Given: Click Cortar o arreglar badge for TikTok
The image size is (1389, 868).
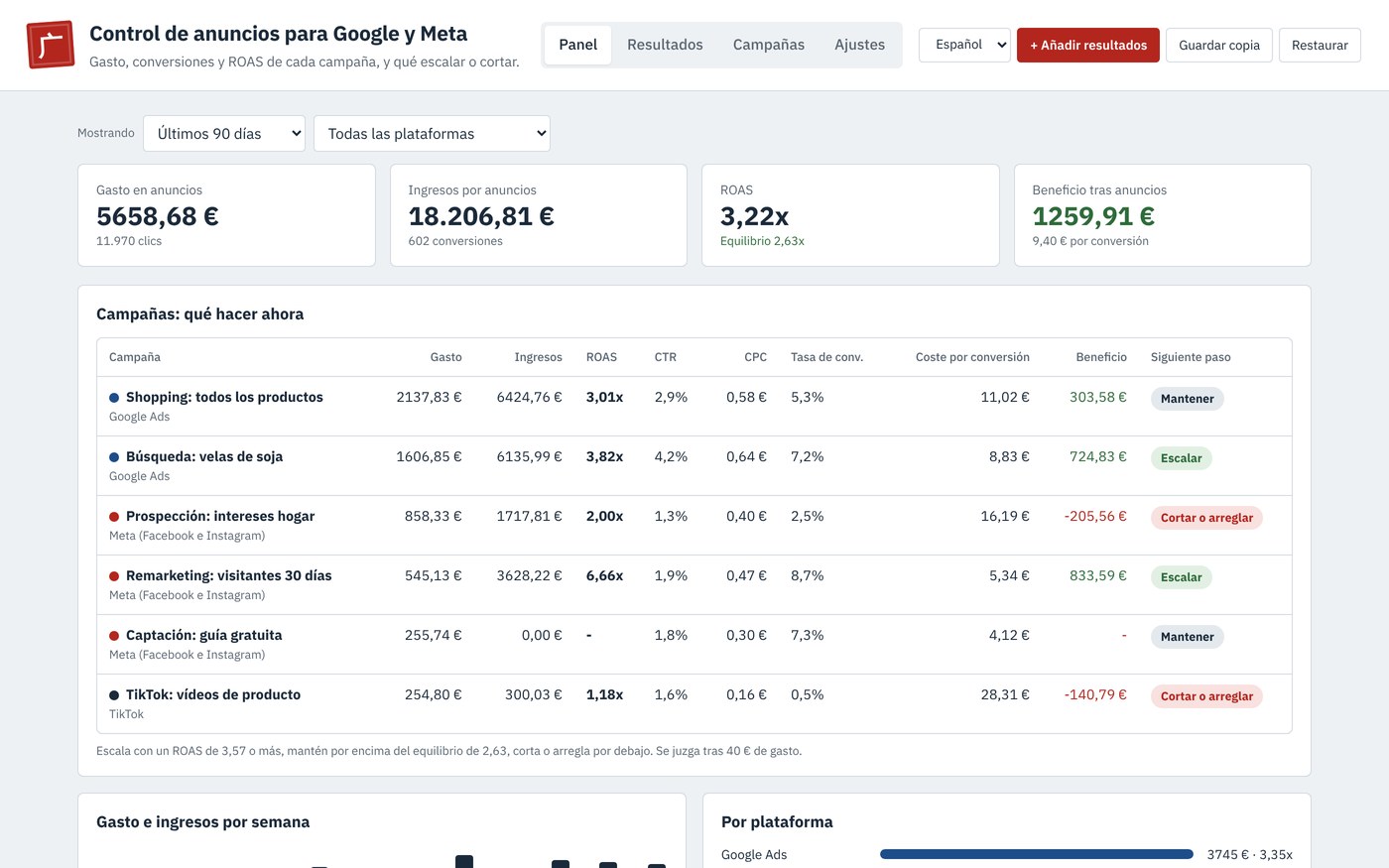Looking at the screenshot, I should [x=1206, y=696].
